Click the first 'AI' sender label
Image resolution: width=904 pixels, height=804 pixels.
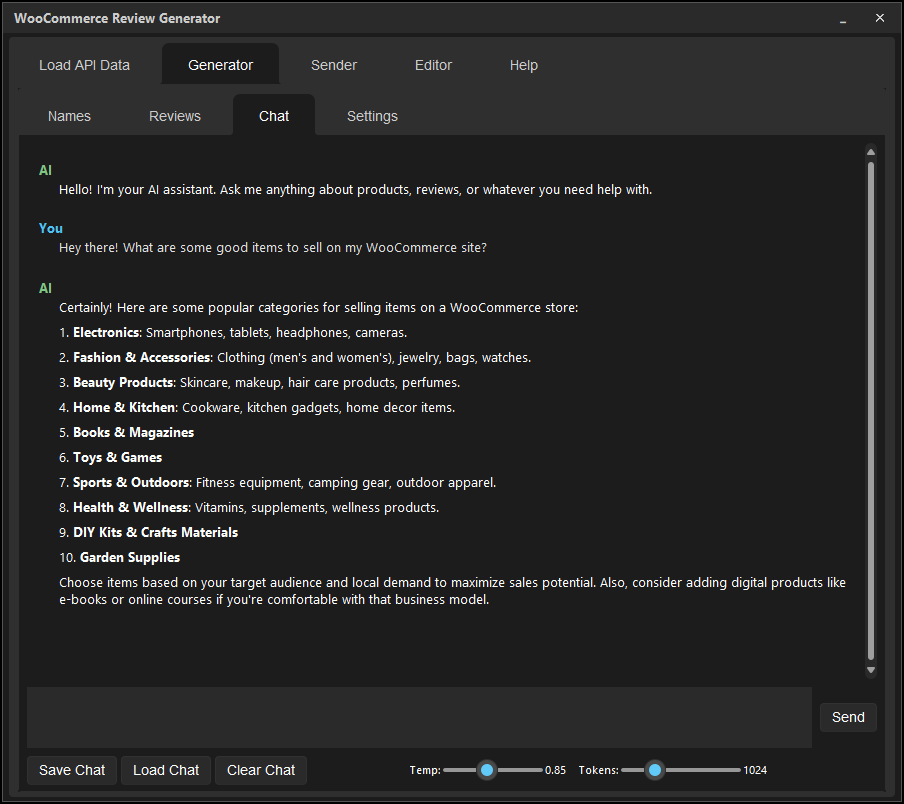[45, 170]
